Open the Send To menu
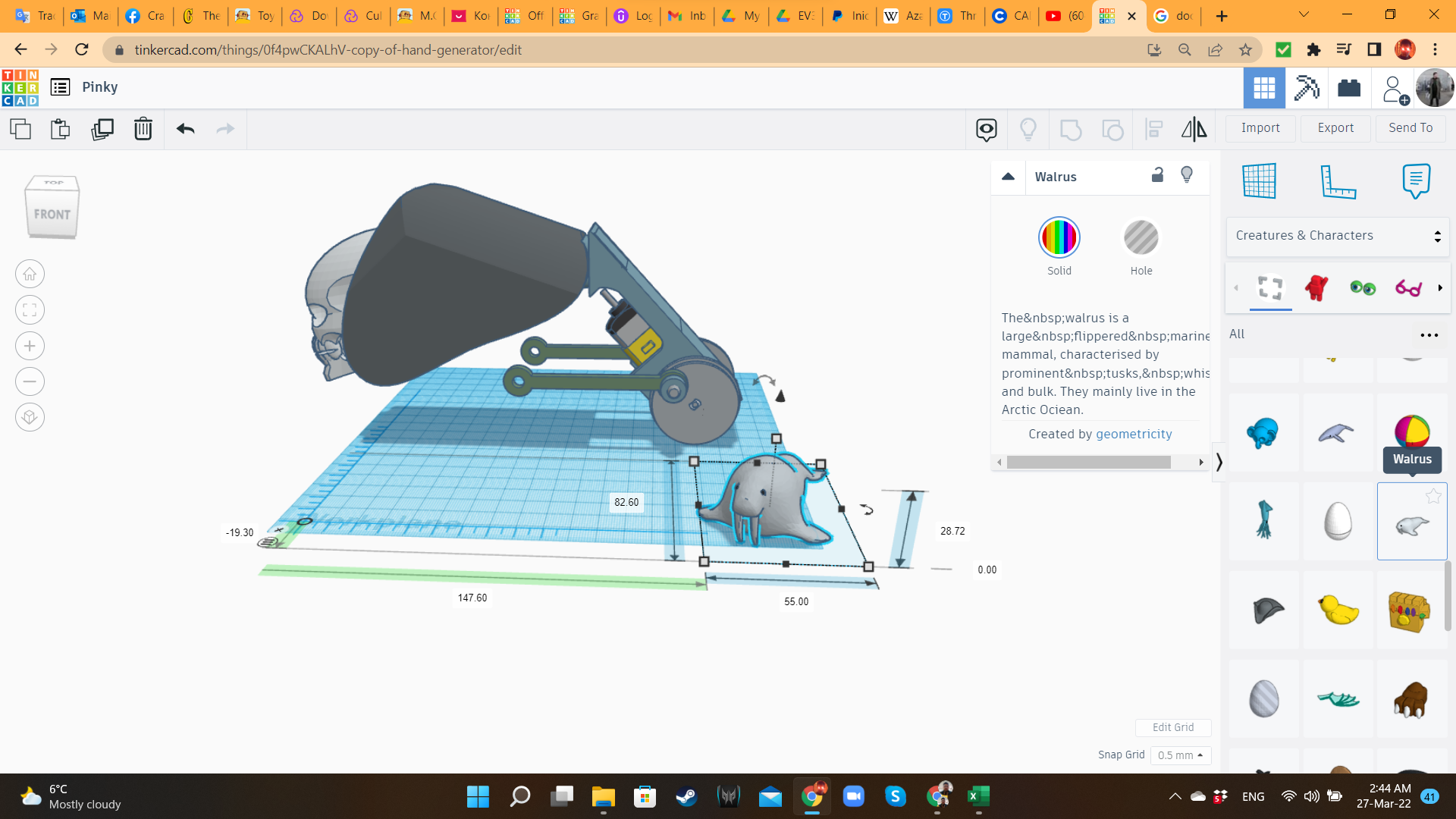The height and width of the screenshot is (819, 1456). 1410,128
